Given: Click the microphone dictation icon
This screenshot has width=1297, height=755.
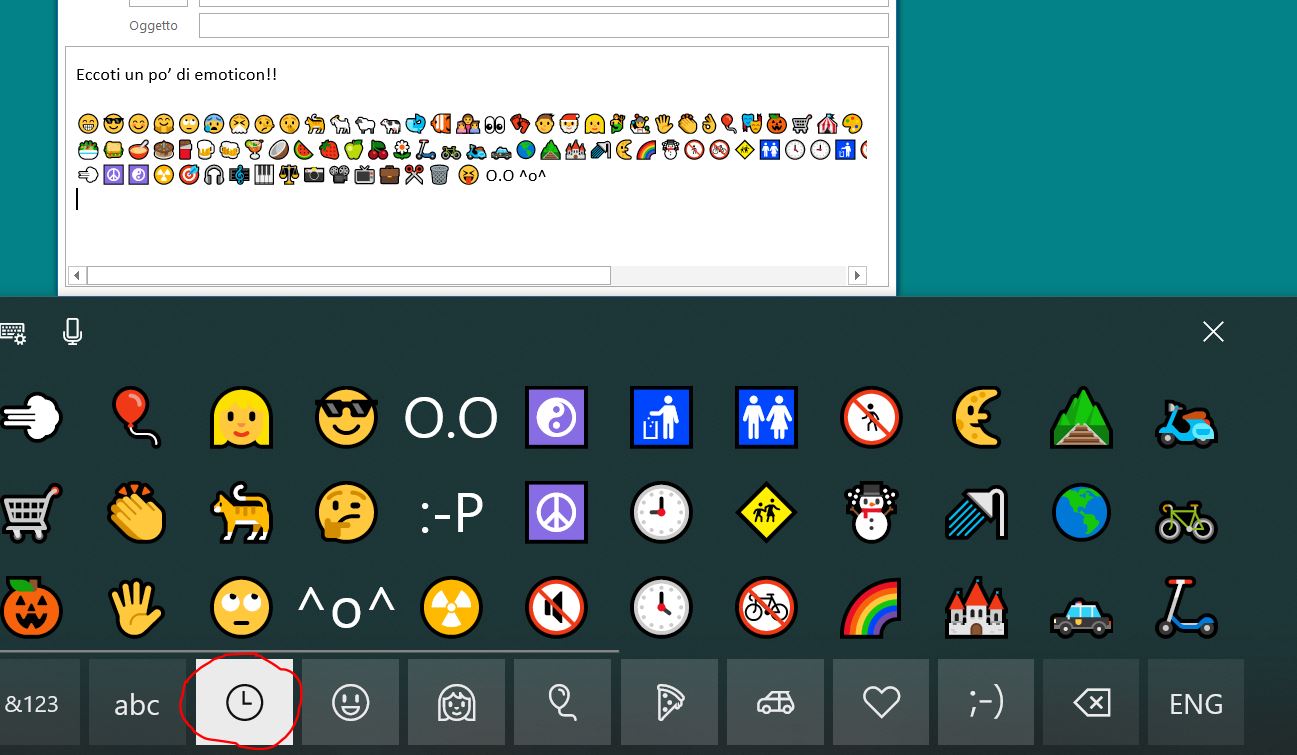Looking at the screenshot, I should tap(72, 332).
